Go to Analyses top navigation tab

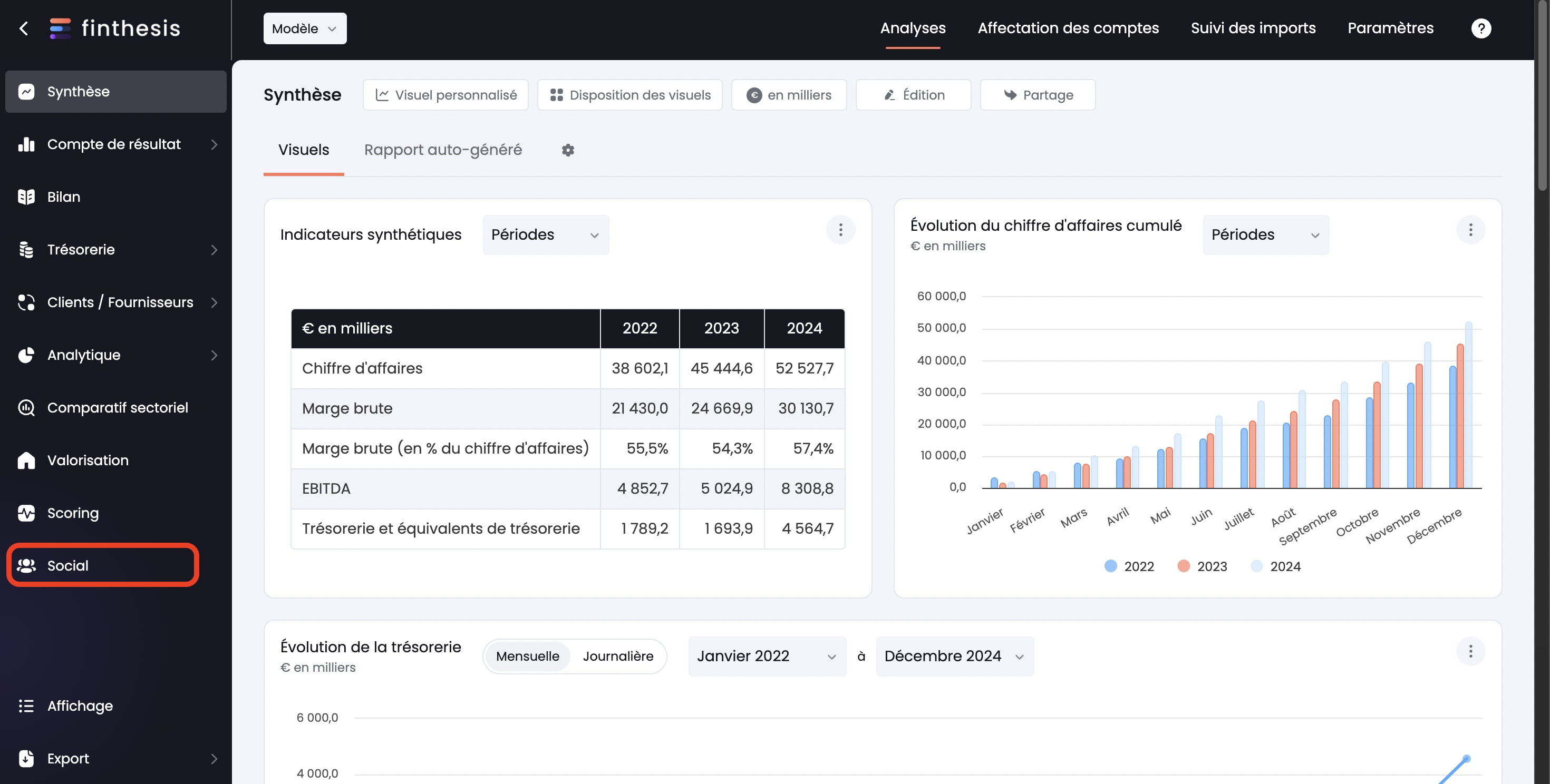912,28
